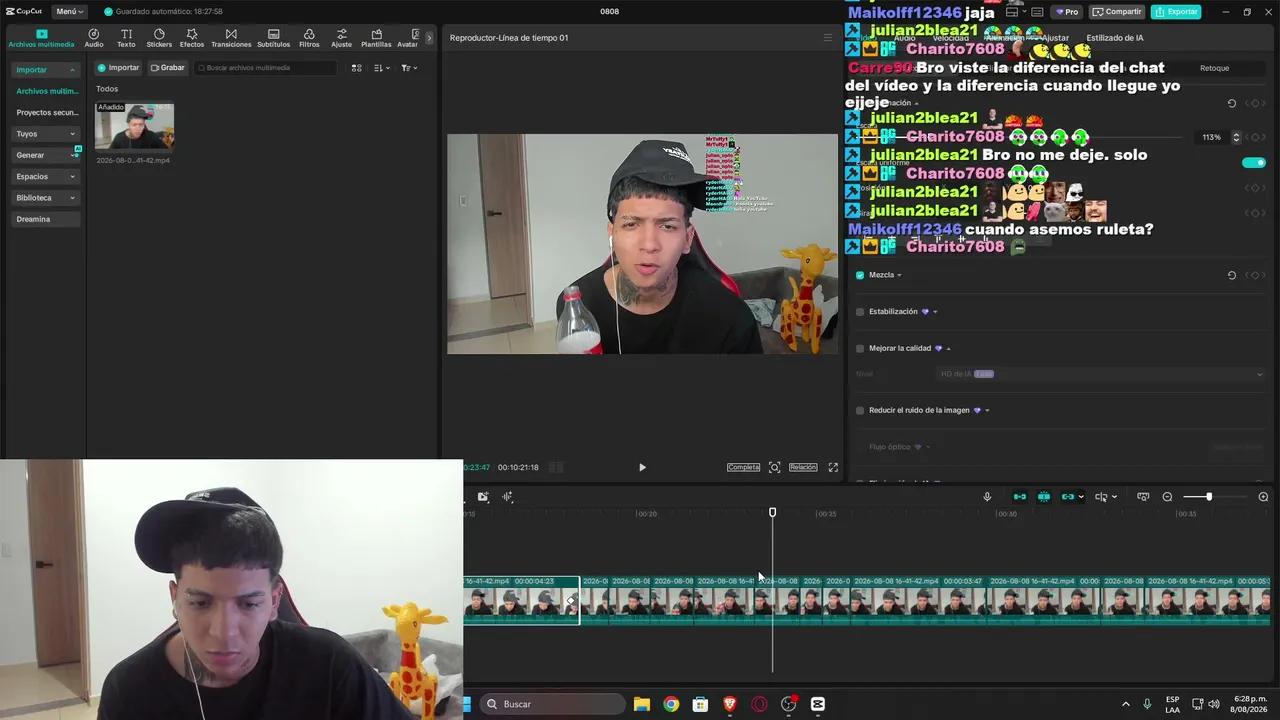Enter full screen preview mode
This screenshot has height=720, width=1280.
(x=833, y=467)
